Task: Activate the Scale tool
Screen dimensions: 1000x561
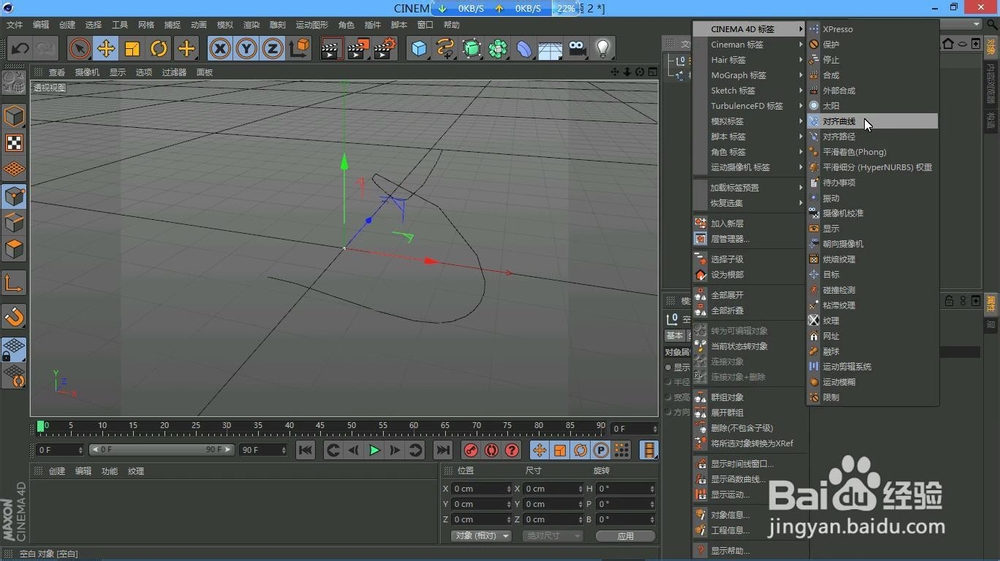Action: point(132,48)
